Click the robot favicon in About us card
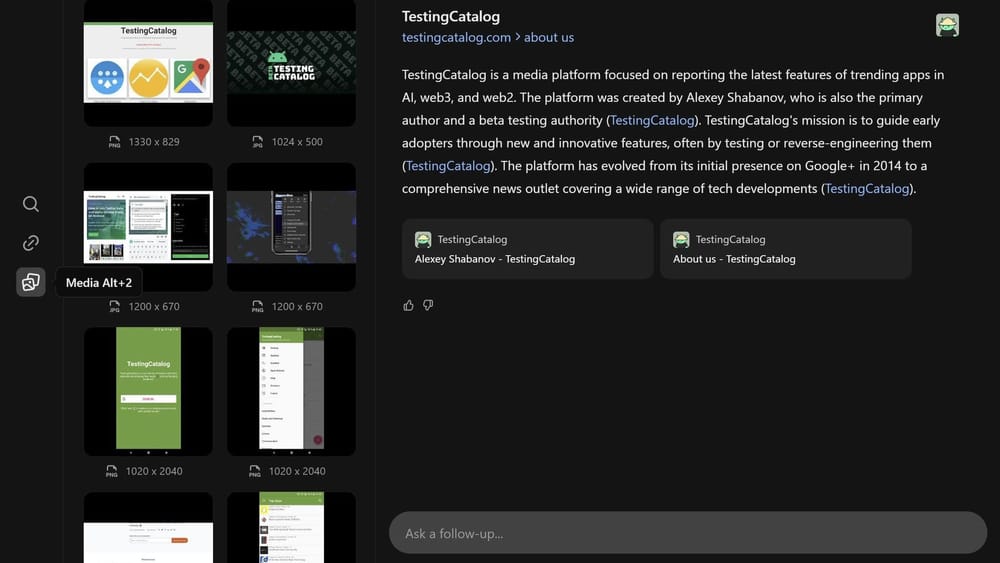This screenshot has height=563, width=1000. (x=681, y=240)
